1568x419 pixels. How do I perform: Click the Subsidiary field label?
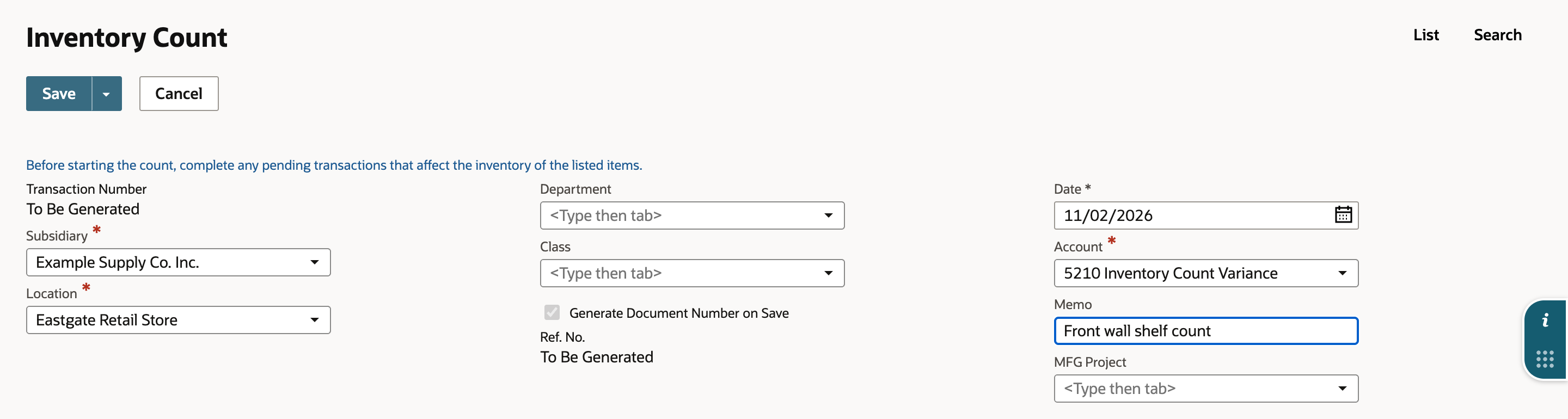(57, 236)
